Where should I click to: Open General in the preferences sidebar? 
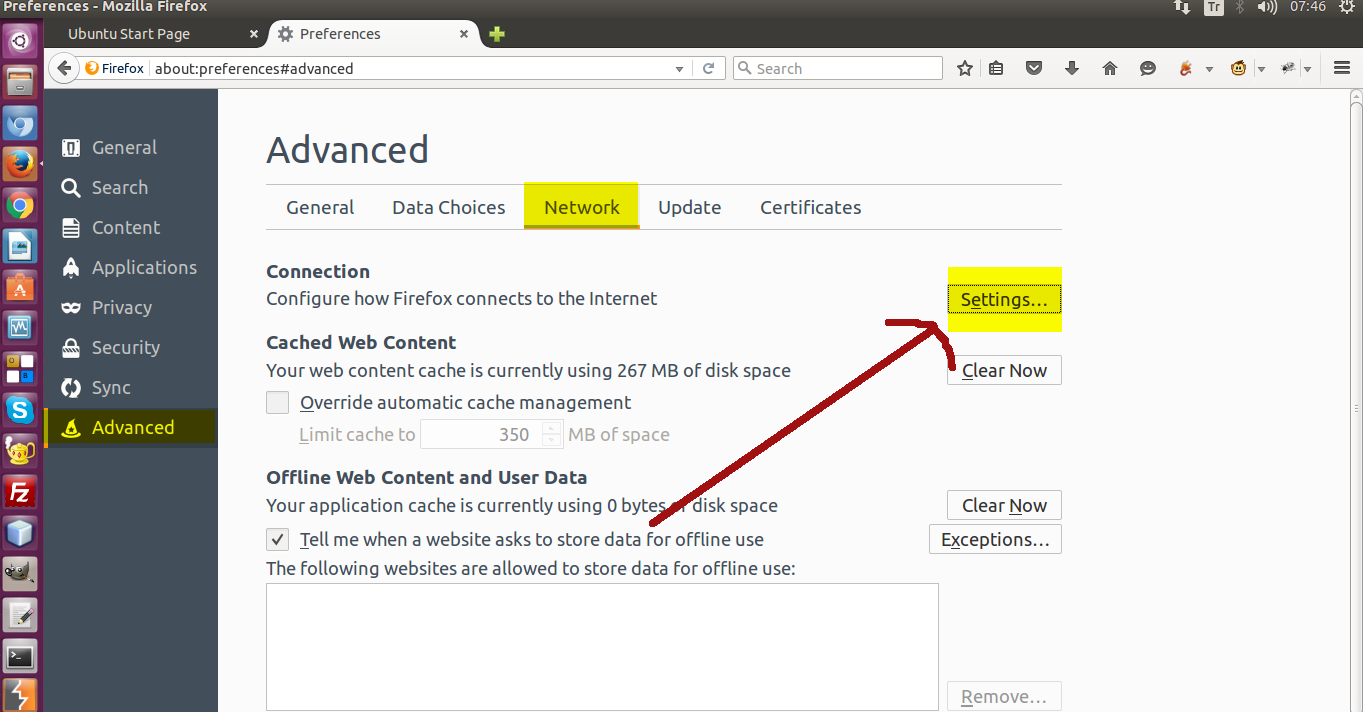(x=131, y=148)
